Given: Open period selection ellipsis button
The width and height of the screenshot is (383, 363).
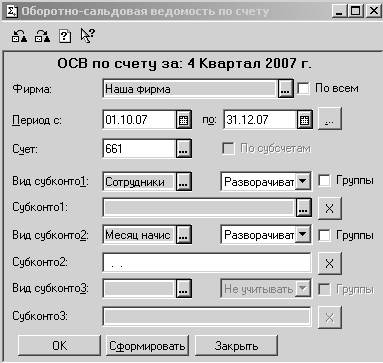Looking at the screenshot, I should [x=330, y=119].
